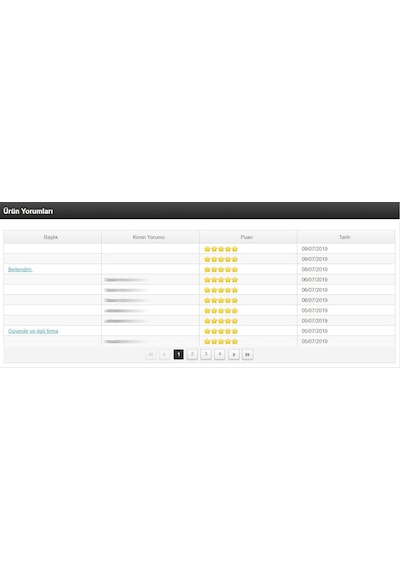Click star rating of "Beğendim." review

click(x=221, y=269)
